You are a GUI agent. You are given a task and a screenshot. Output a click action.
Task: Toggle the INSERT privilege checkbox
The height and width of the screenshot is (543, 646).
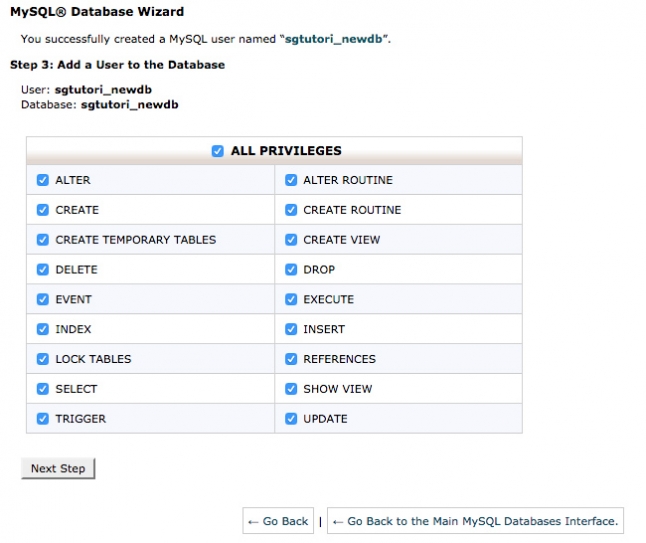(291, 329)
